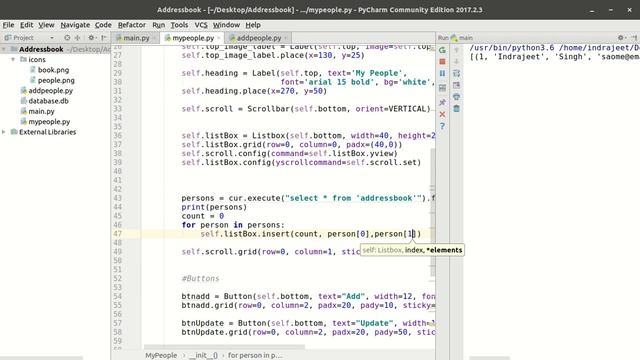Open Run panel settings gear
The image size is (640, 360).
point(621,38)
